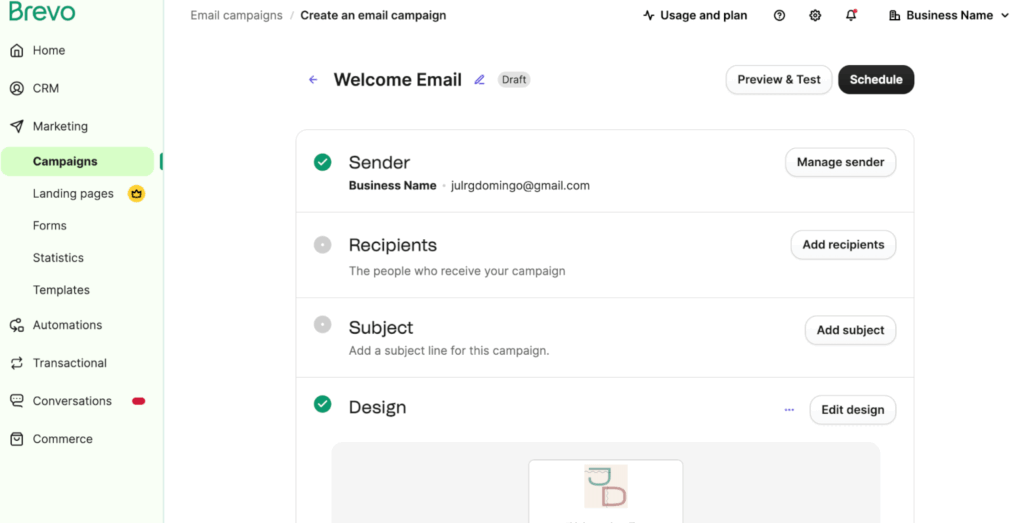Click the Brevo logo
Viewport: 1024px width, 523px height.
tap(42, 10)
